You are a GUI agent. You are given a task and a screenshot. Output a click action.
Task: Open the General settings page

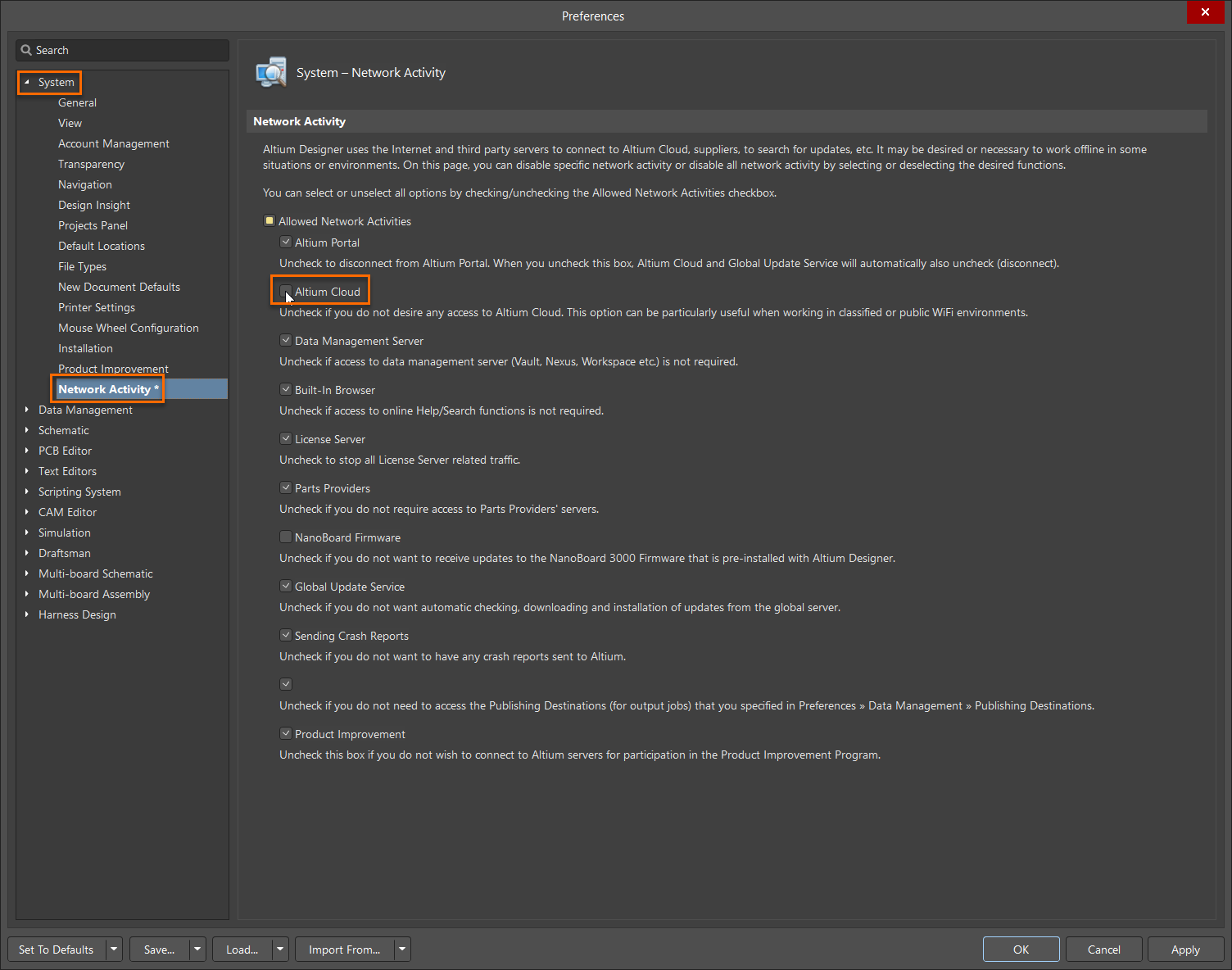pyautogui.click(x=77, y=102)
